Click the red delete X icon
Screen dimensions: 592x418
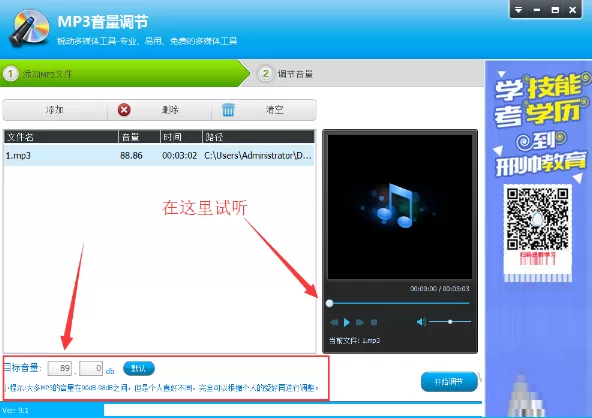(124, 110)
